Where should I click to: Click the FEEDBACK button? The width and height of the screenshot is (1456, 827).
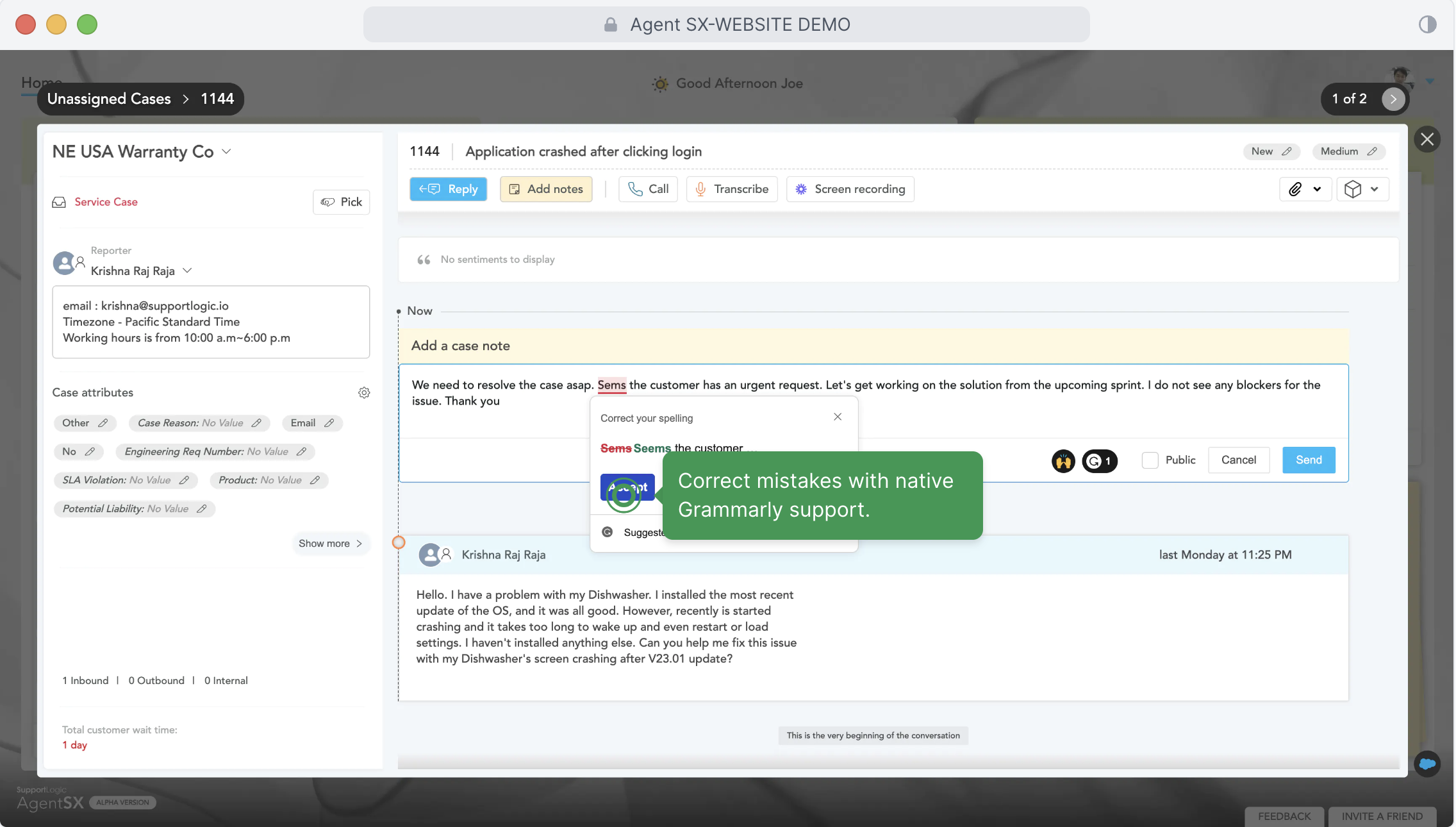click(x=1284, y=816)
